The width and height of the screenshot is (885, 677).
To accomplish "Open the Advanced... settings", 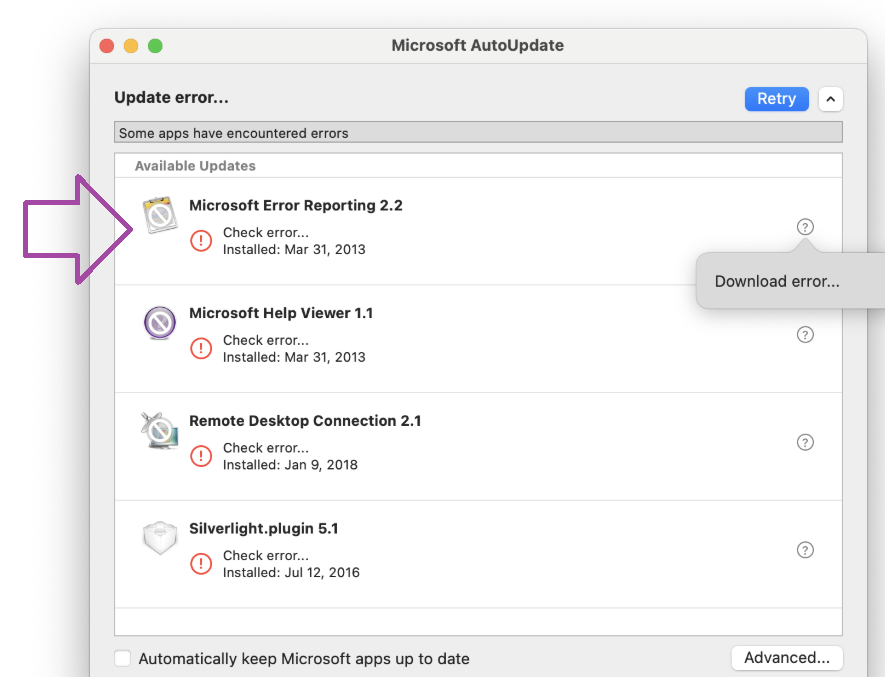I will click(x=787, y=658).
